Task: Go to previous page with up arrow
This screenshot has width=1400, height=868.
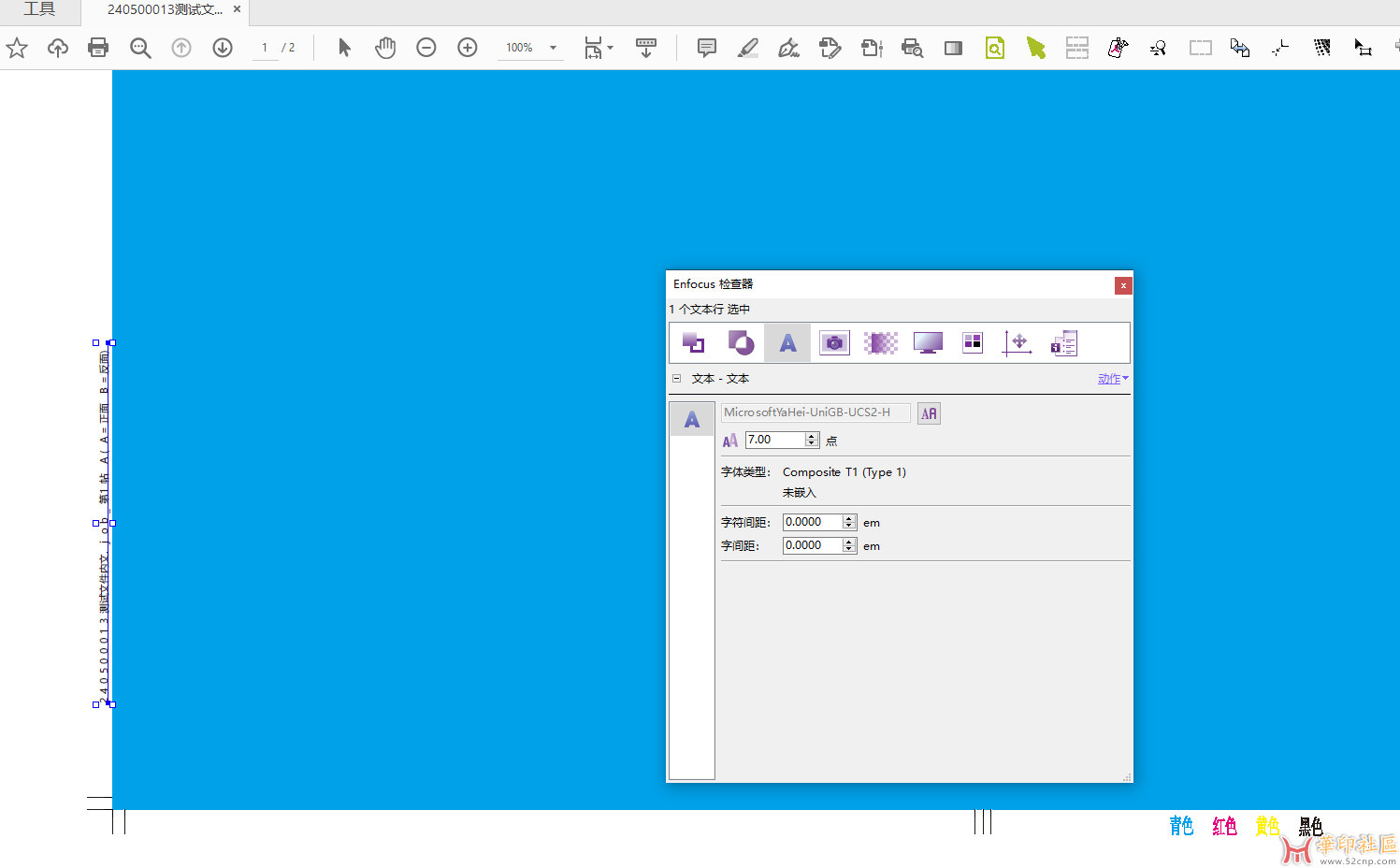Action: pos(181,48)
